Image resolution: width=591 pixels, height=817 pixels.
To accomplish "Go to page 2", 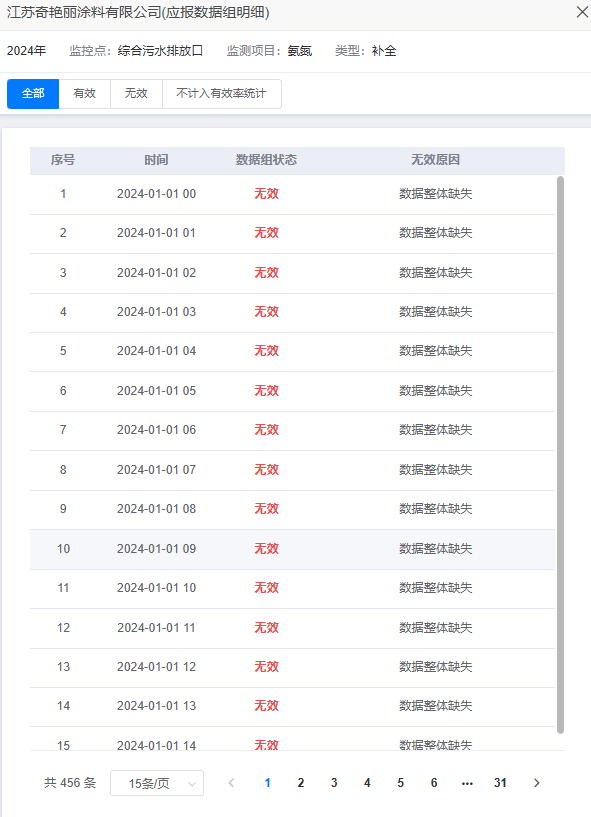I will [x=301, y=783].
